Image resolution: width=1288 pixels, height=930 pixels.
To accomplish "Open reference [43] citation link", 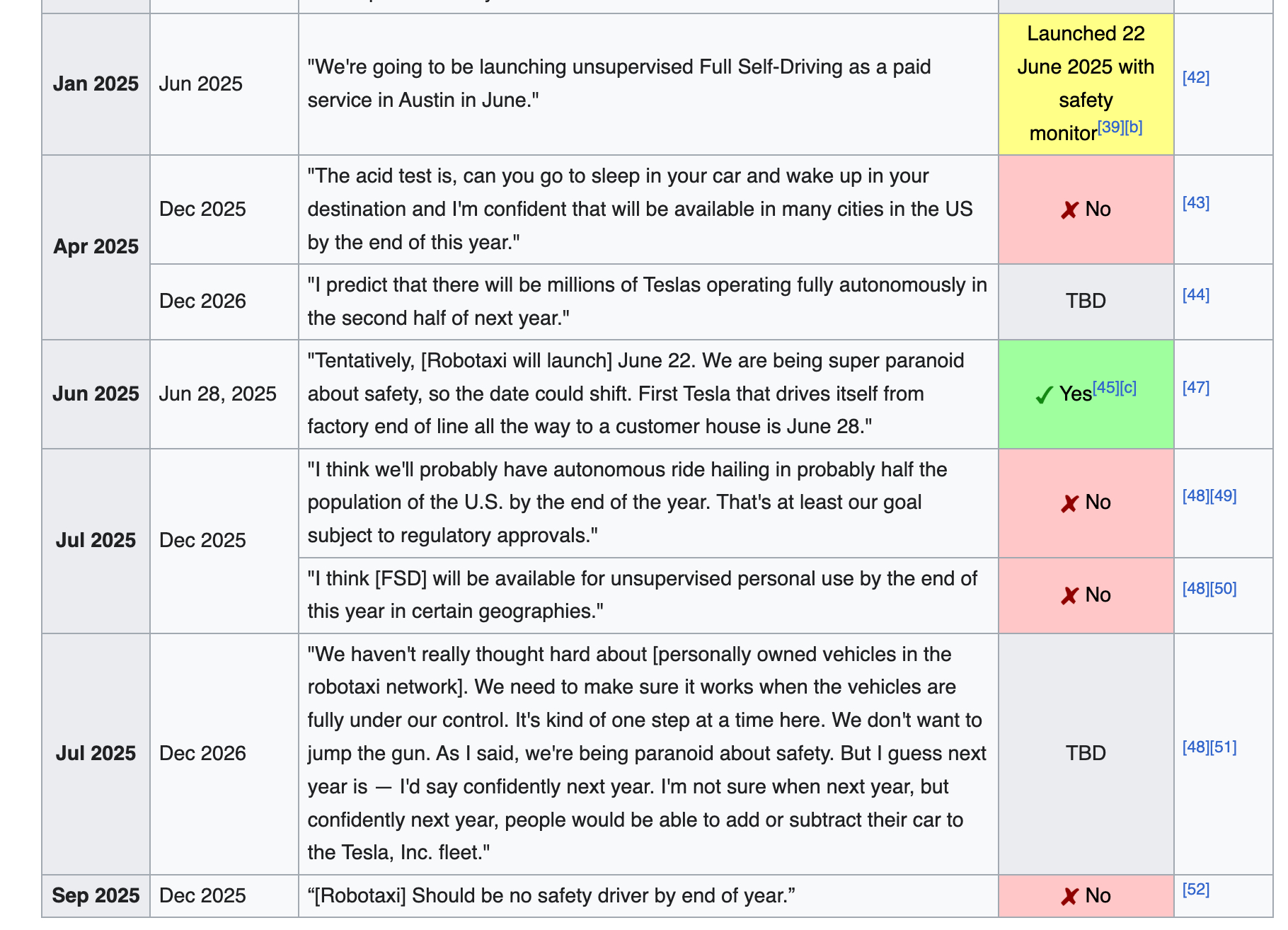I will tap(1195, 202).
